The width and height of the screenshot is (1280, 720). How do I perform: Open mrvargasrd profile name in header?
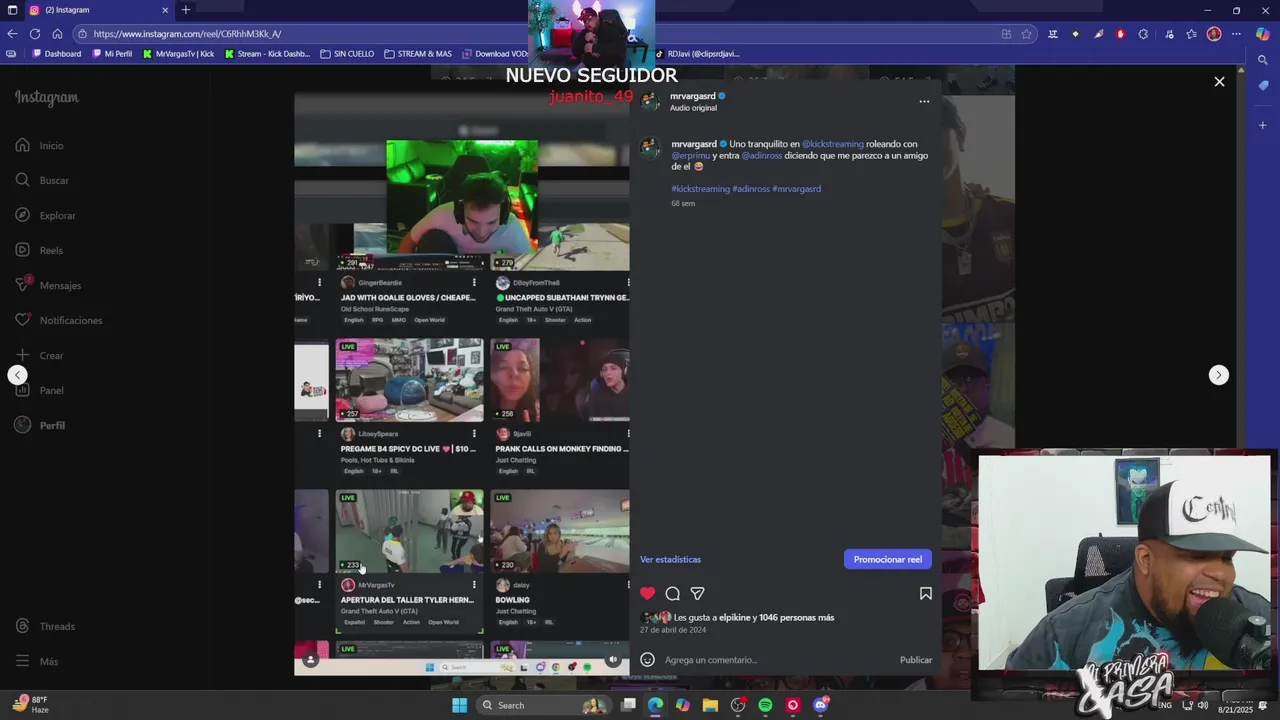[x=692, y=96]
